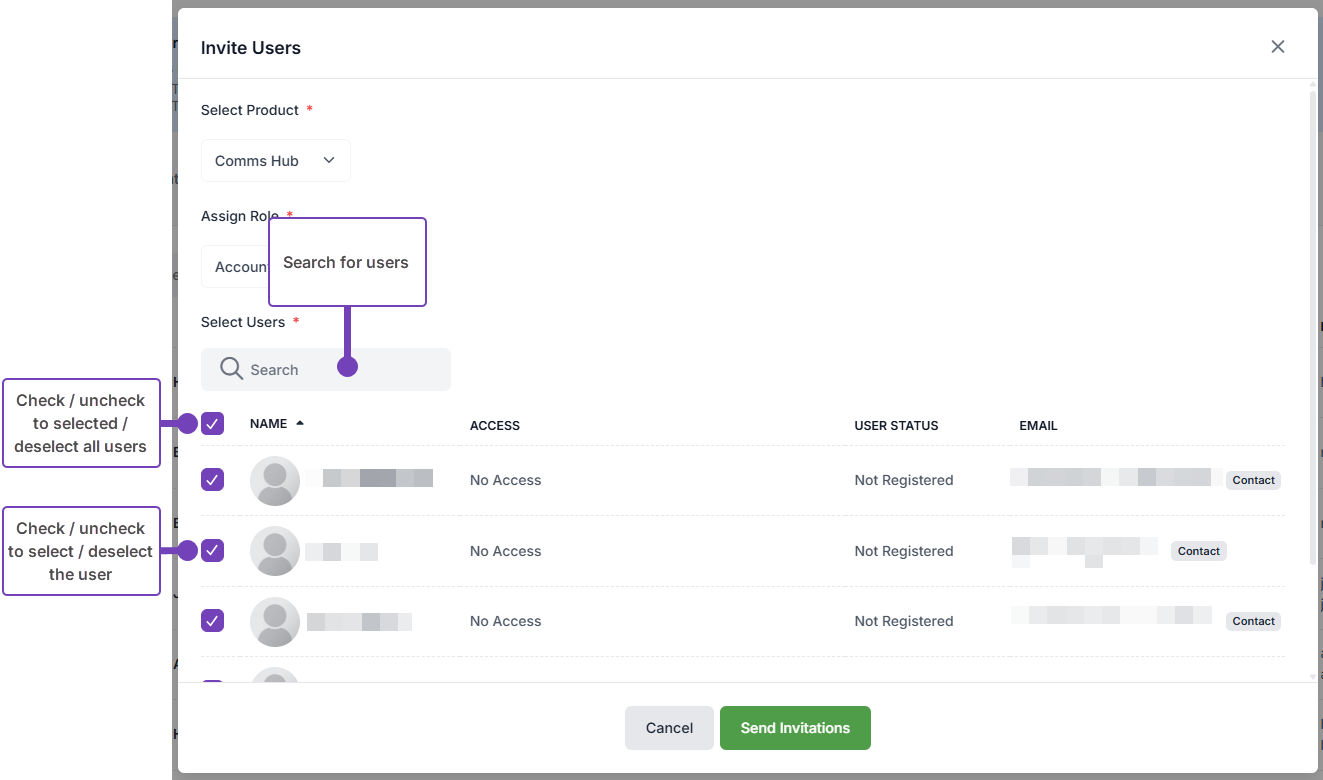
Task: Click the NAME column sort arrow
Action: pyautogui.click(x=300, y=424)
